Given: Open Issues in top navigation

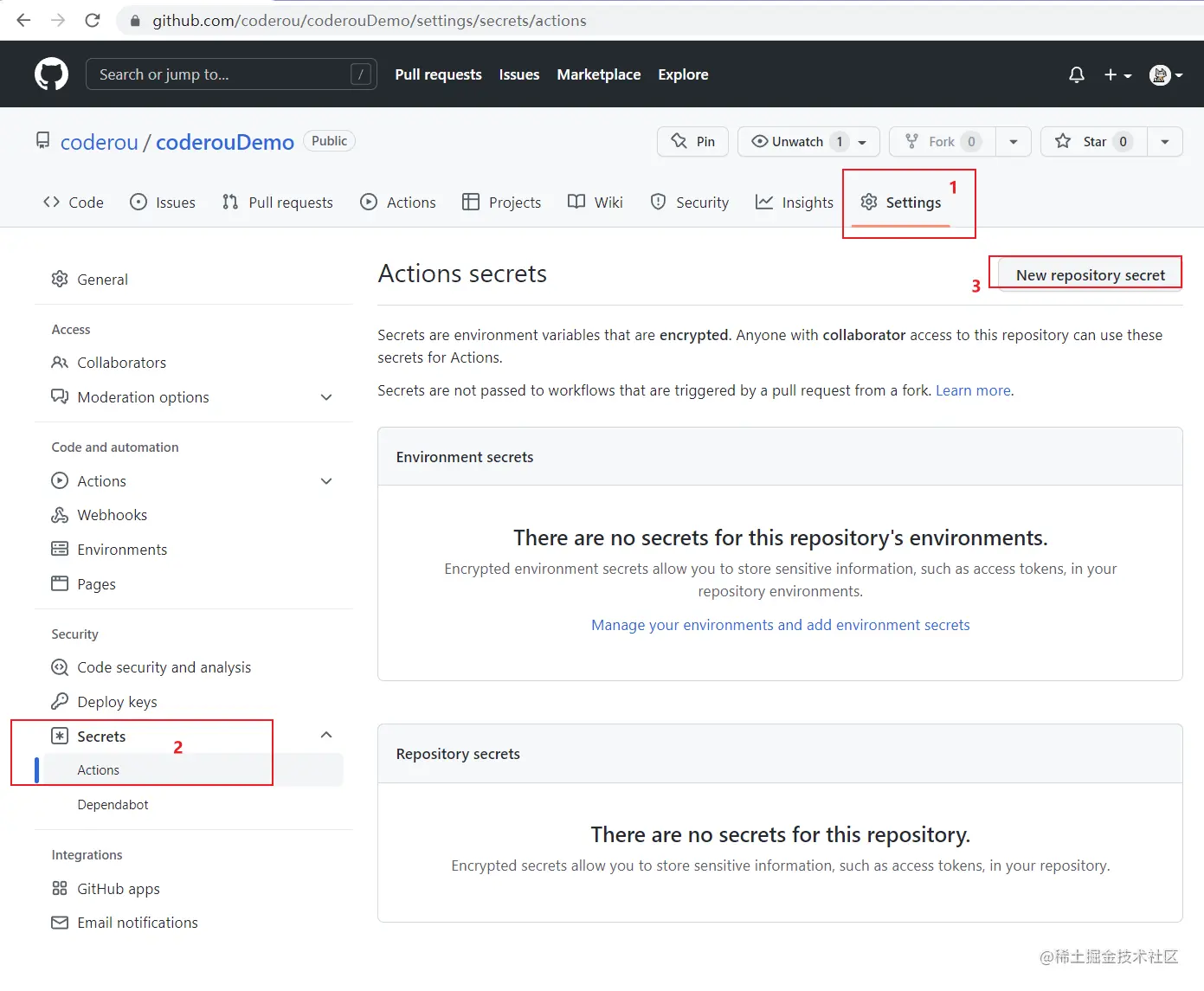Looking at the screenshot, I should point(519,74).
